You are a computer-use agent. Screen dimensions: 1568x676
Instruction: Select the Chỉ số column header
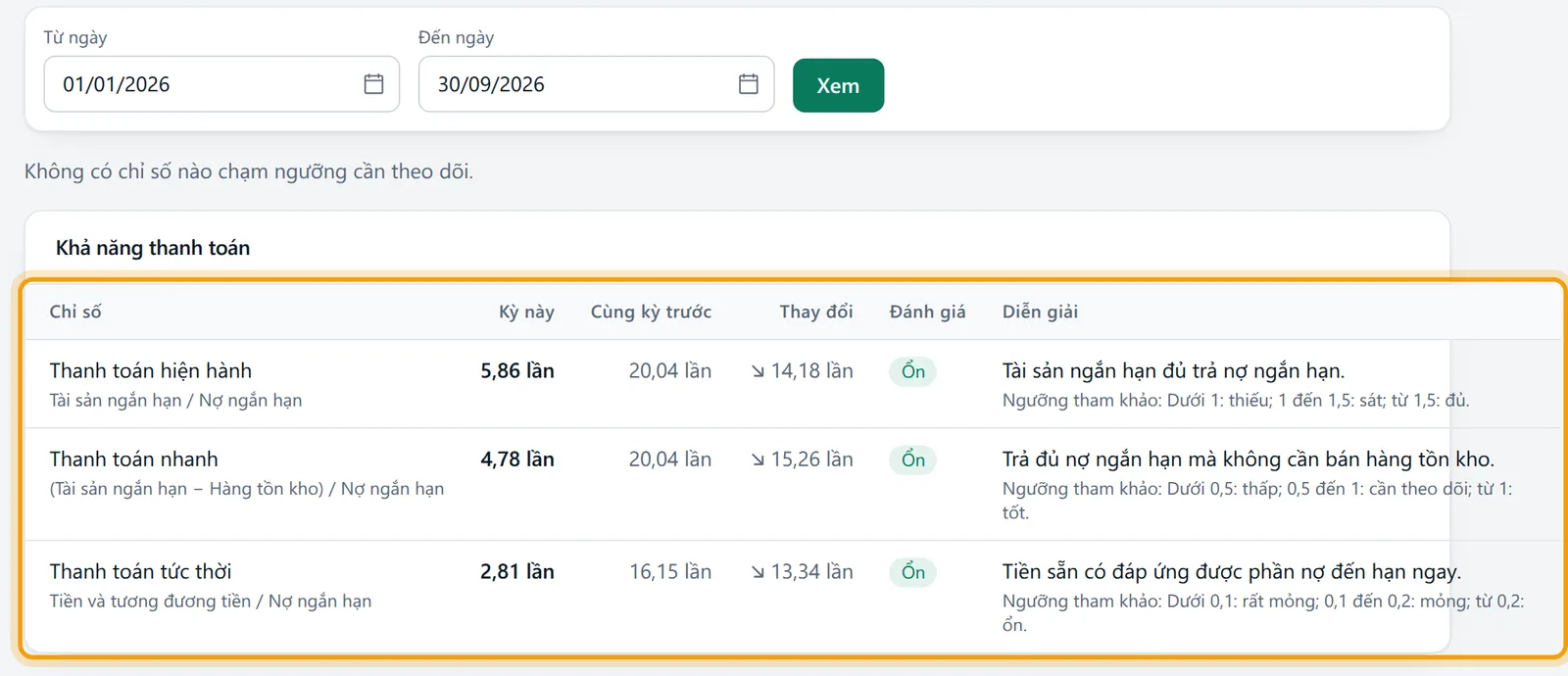(75, 312)
